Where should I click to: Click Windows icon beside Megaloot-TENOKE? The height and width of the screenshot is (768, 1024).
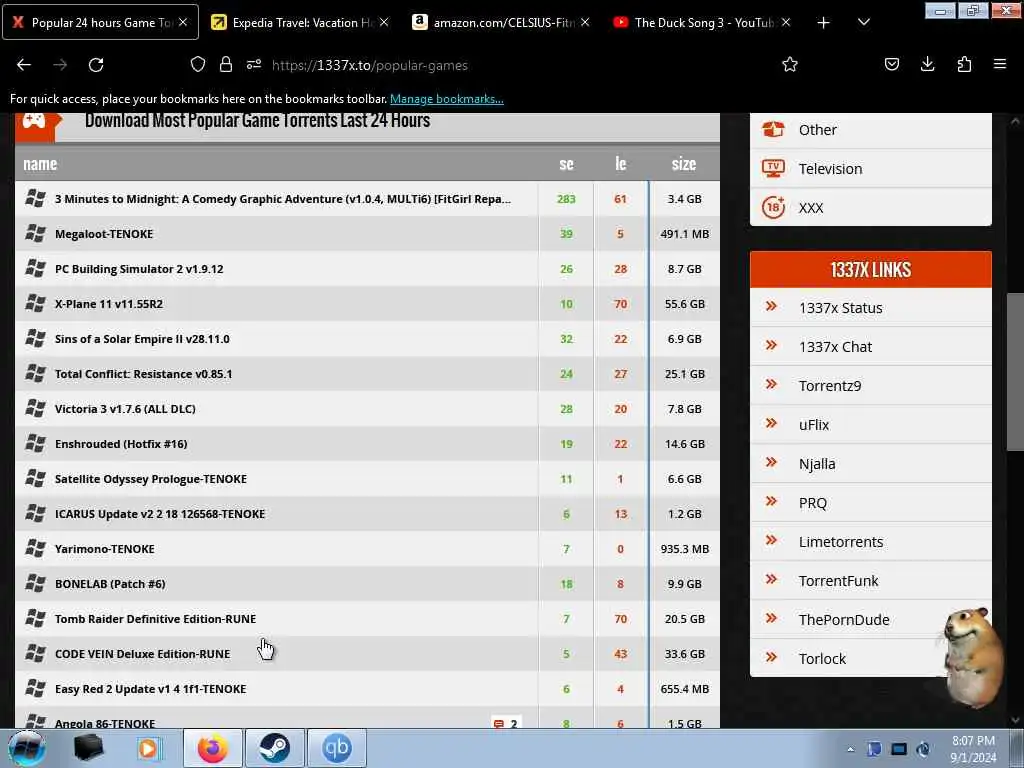pyautogui.click(x=35, y=233)
